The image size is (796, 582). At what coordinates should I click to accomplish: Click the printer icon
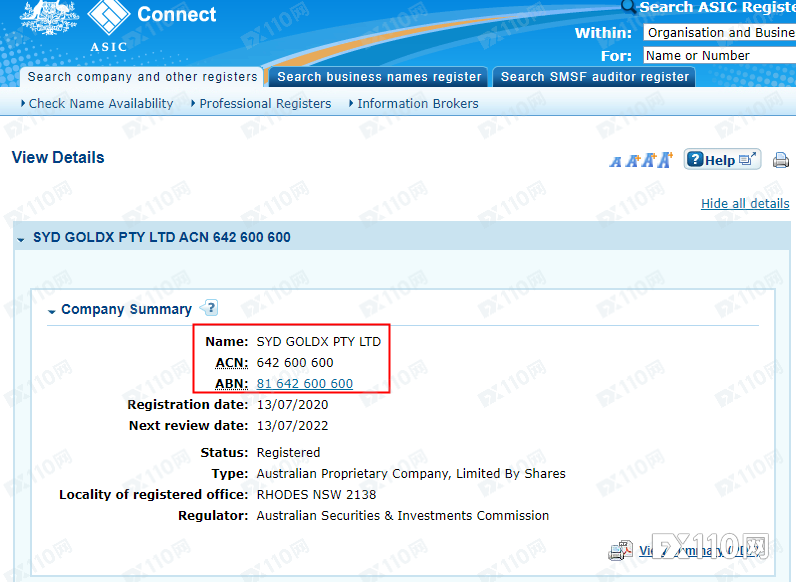tap(780, 160)
